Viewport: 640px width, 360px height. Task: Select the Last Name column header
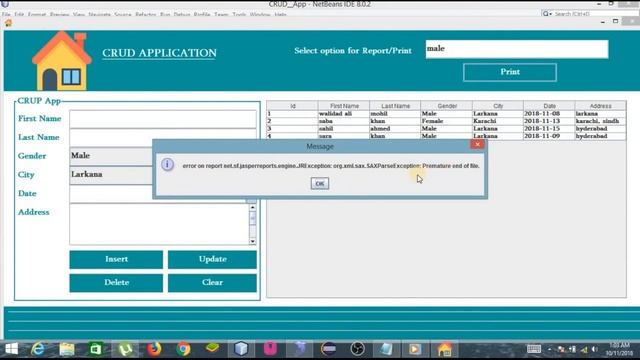[x=395, y=106]
